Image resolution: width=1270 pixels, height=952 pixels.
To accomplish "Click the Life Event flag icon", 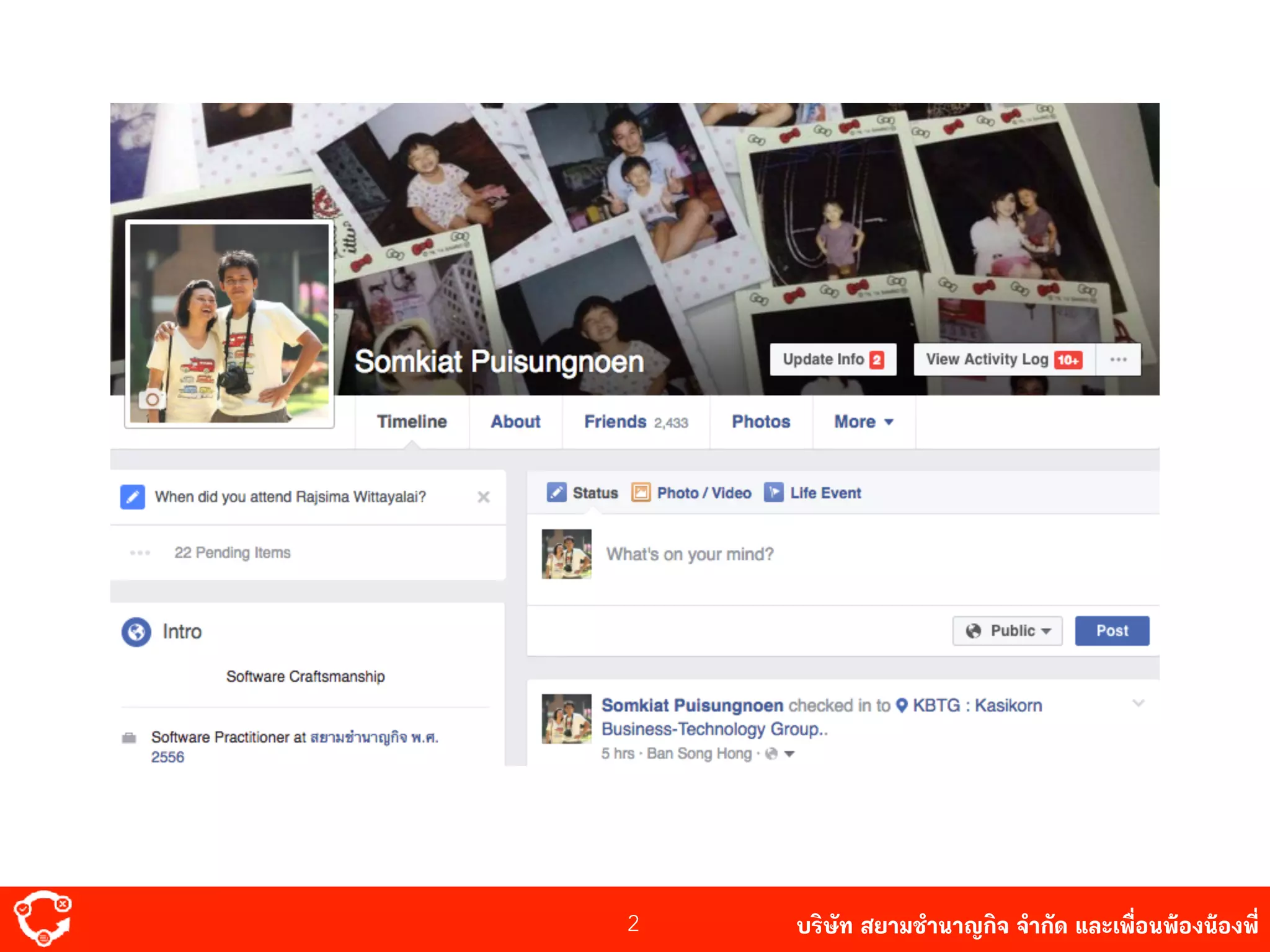I will click(773, 493).
